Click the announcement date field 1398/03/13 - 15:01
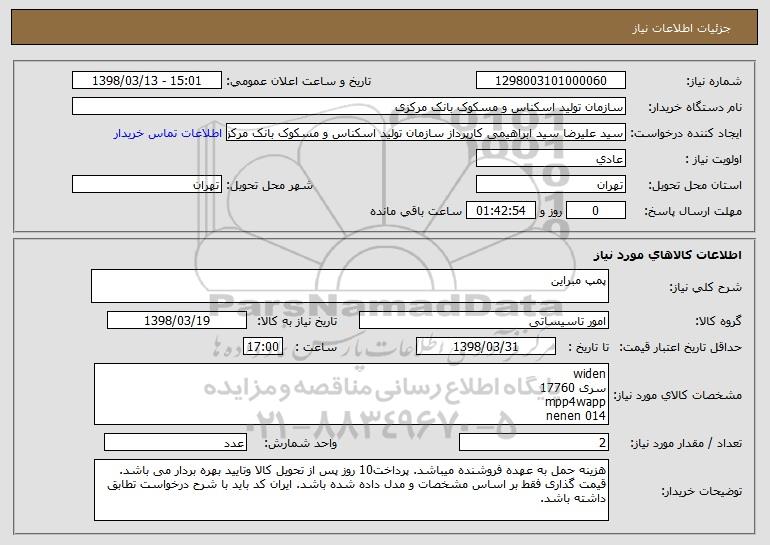 (147, 81)
